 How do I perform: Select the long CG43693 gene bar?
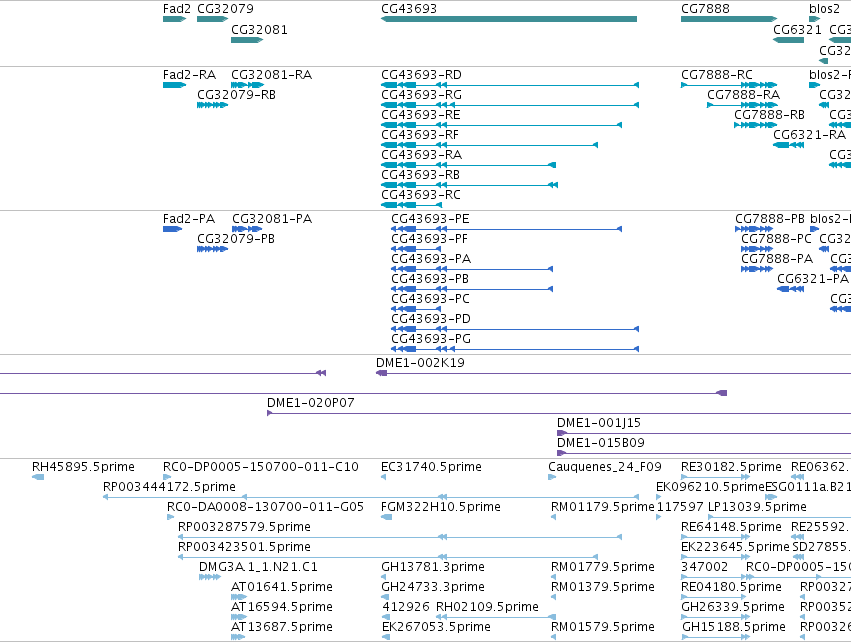click(x=509, y=19)
